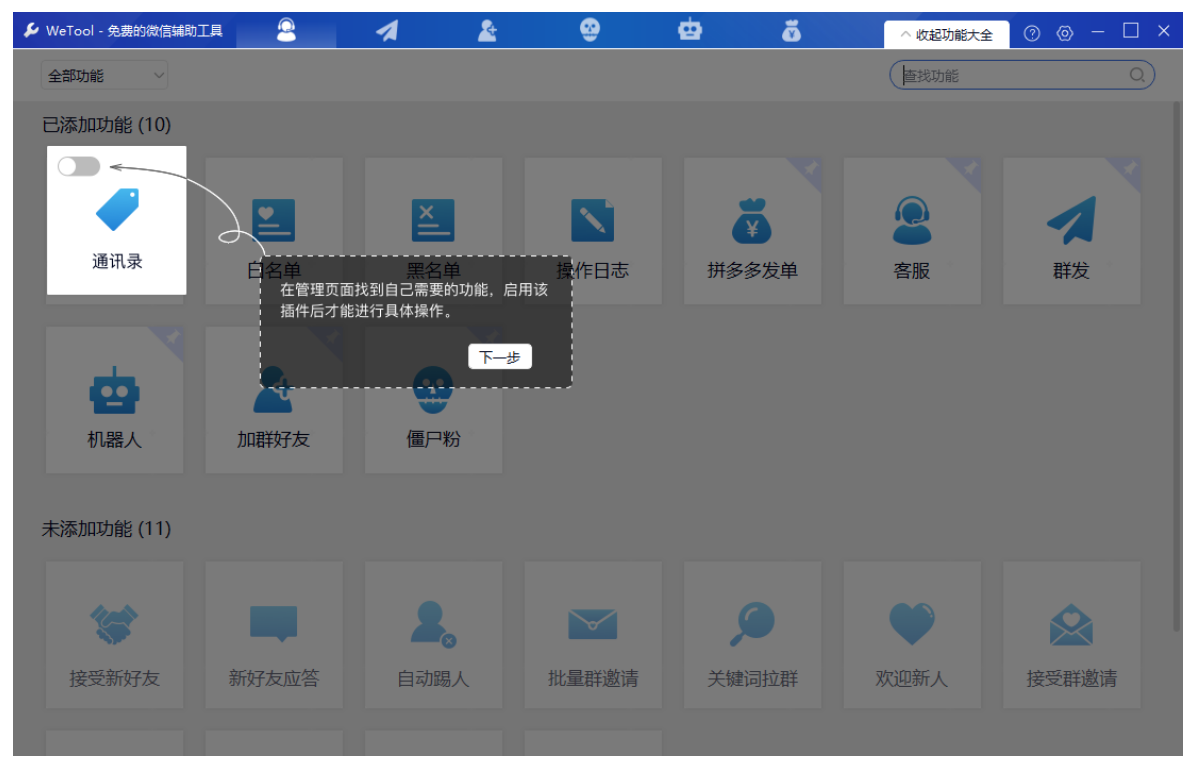Select the 关键词拉群 magnifier card

pos(752,635)
